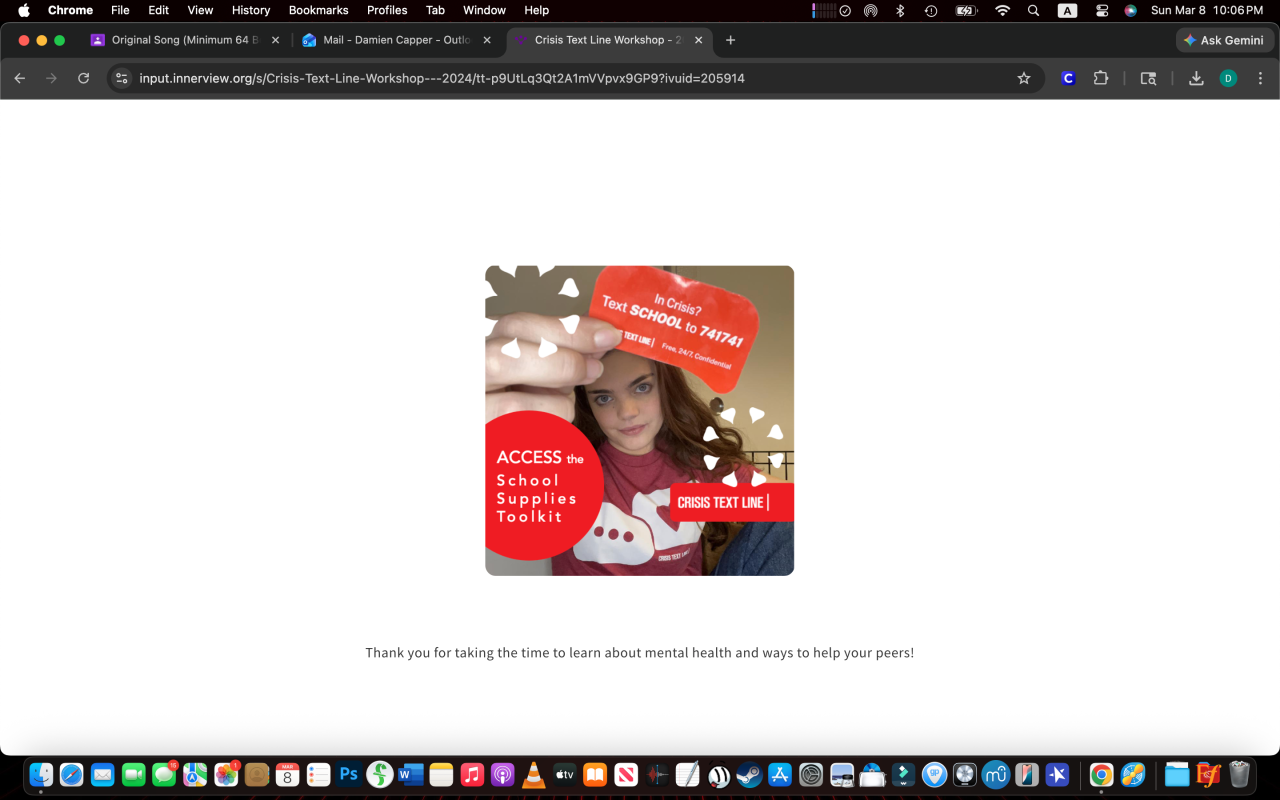This screenshot has width=1280, height=800.
Task: Open the History menu
Action: 251,10
